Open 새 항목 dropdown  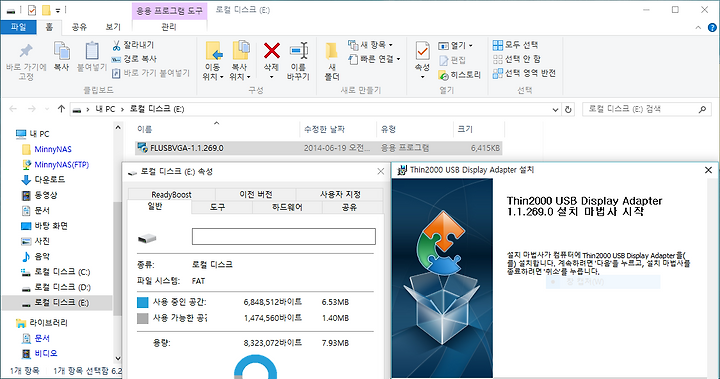click(371, 45)
